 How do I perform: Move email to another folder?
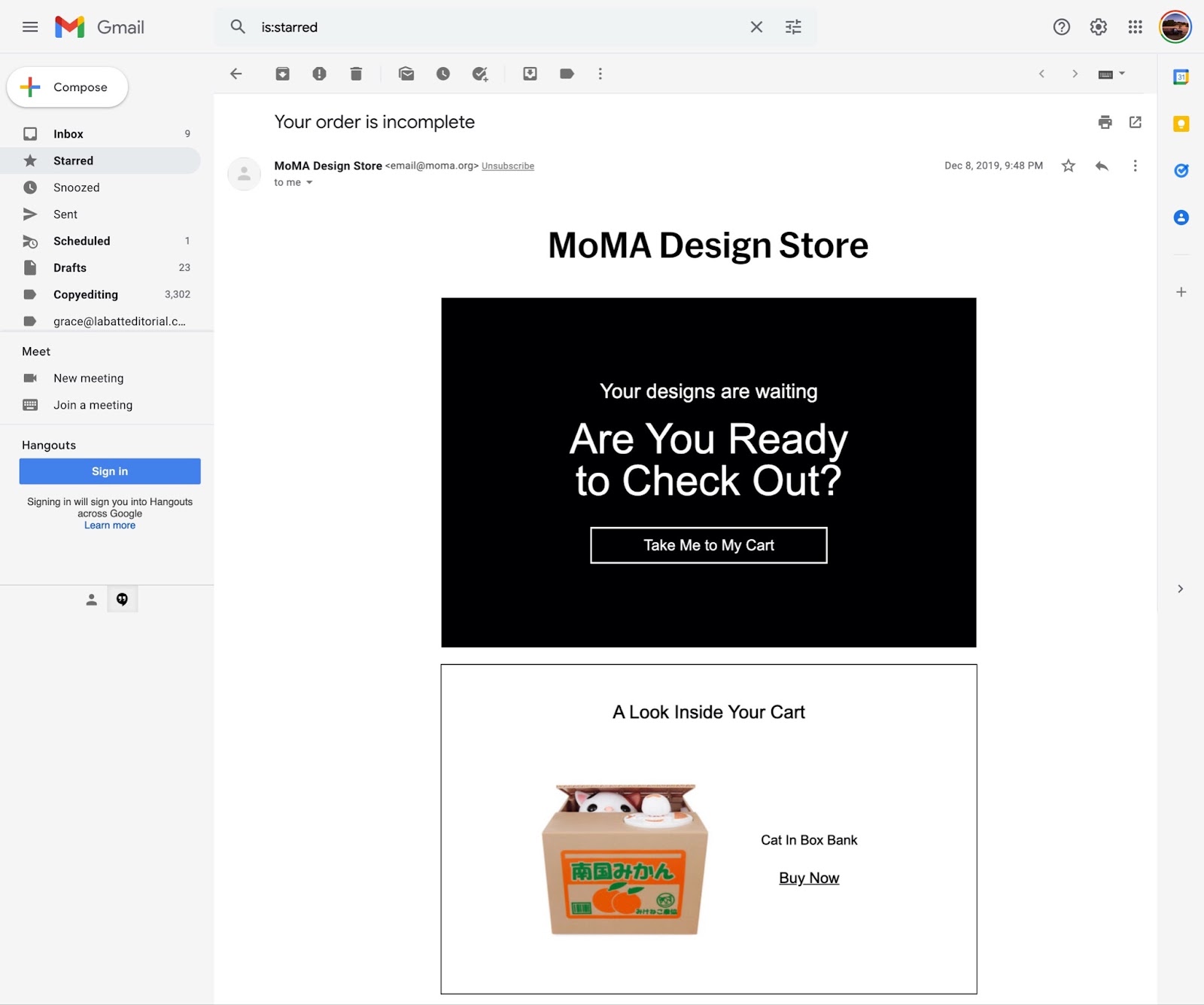pyautogui.click(x=530, y=74)
